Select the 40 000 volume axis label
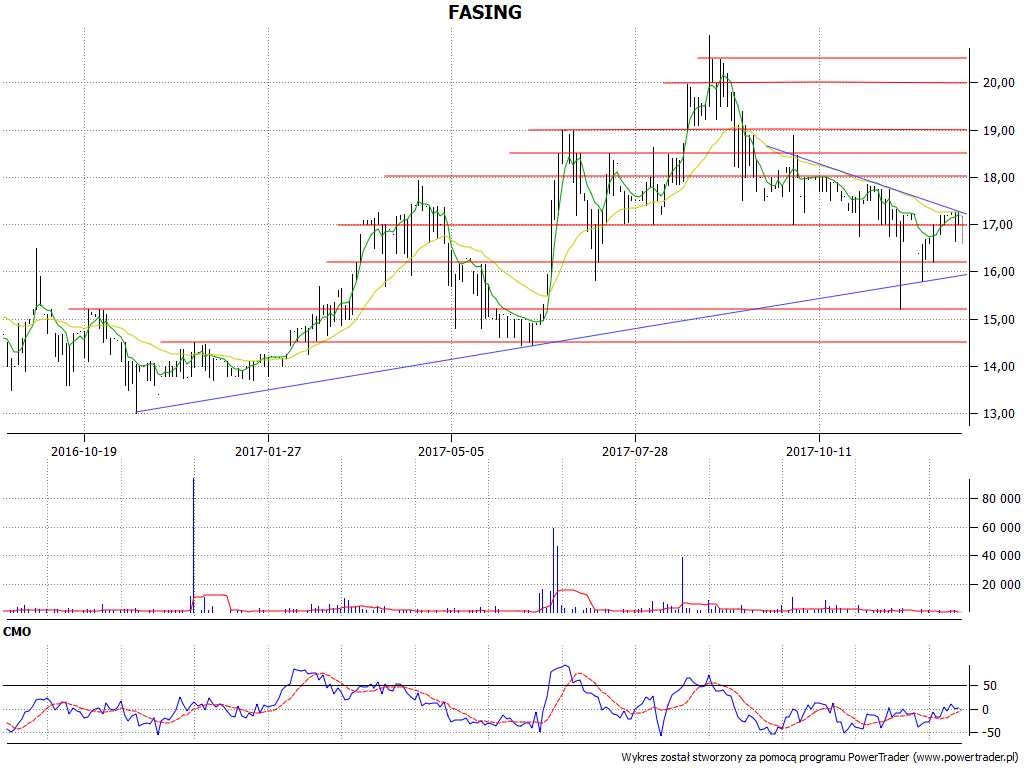Image resolution: width=1024 pixels, height=768 pixels. pyautogui.click(x=1000, y=556)
